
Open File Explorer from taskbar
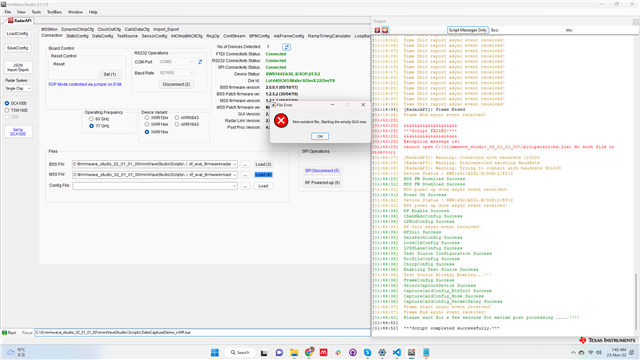click(294, 353)
